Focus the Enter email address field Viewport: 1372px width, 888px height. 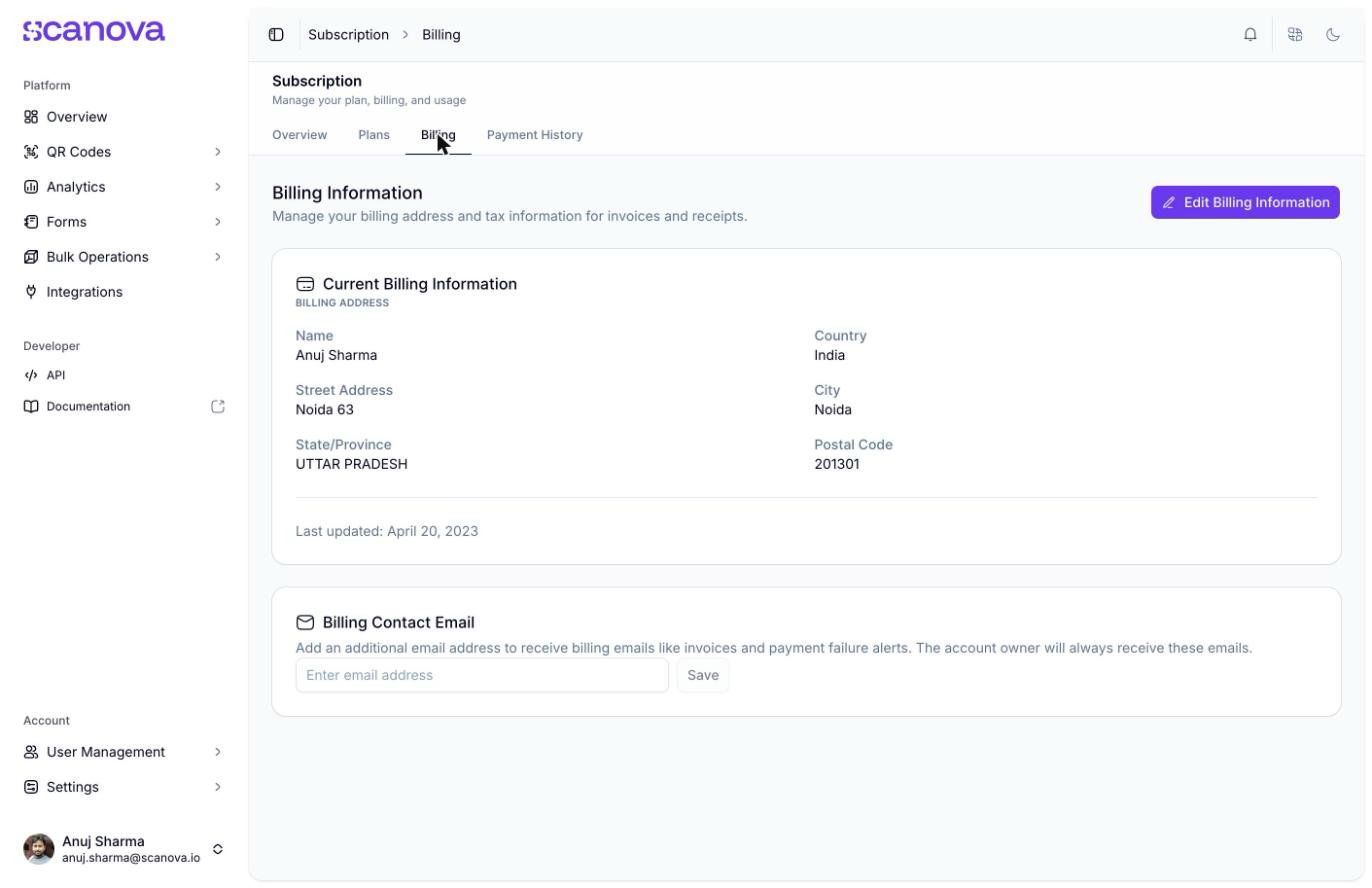[482, 676]
